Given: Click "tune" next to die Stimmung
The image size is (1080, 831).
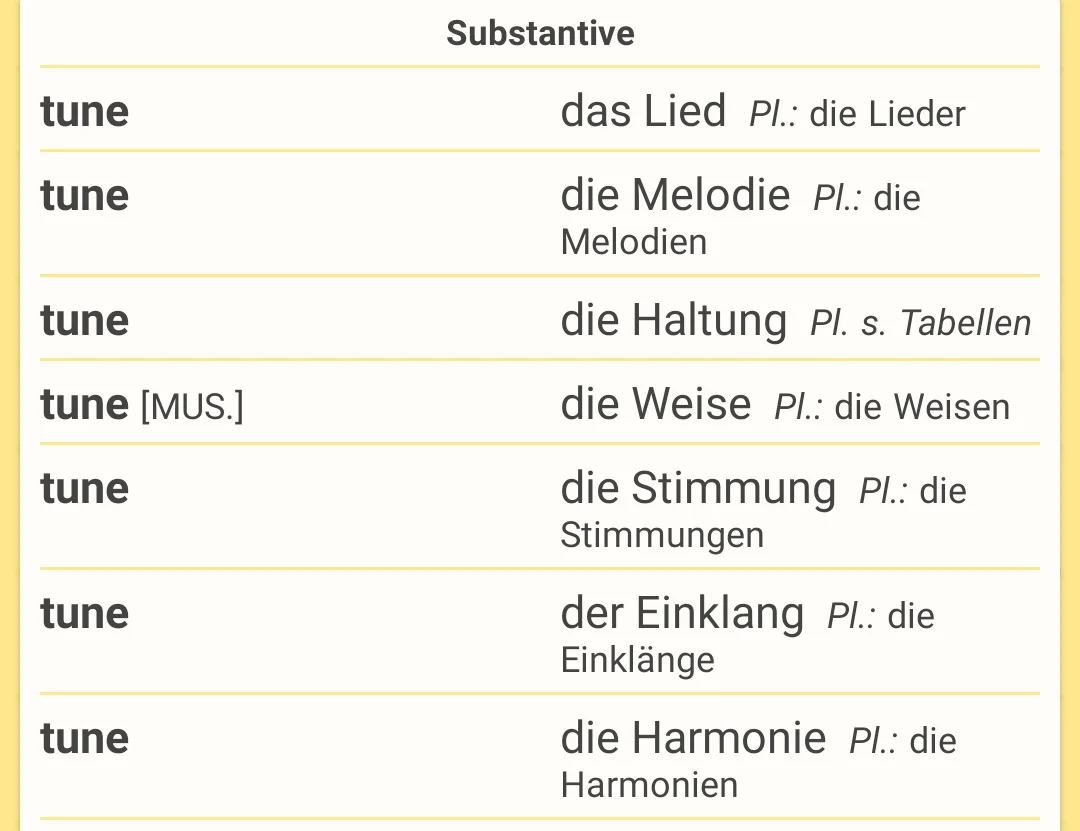Looking at the screenshot, I should 85,489.
